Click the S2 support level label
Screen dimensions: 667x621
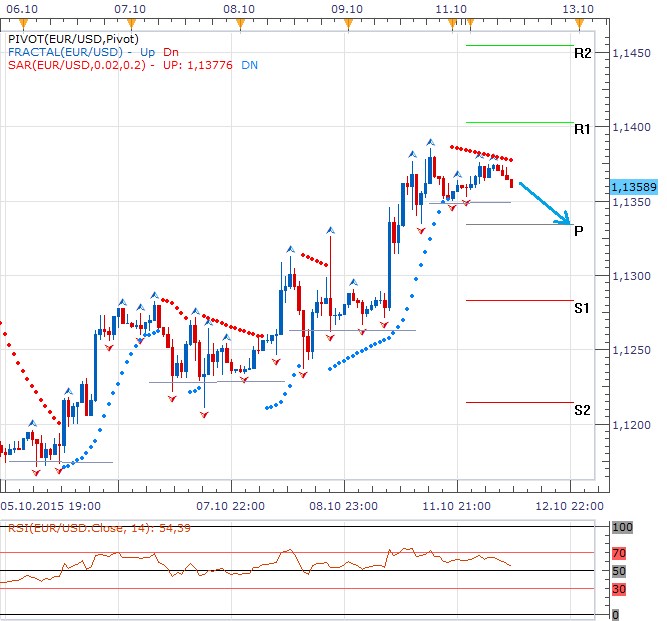pos(582,410)
